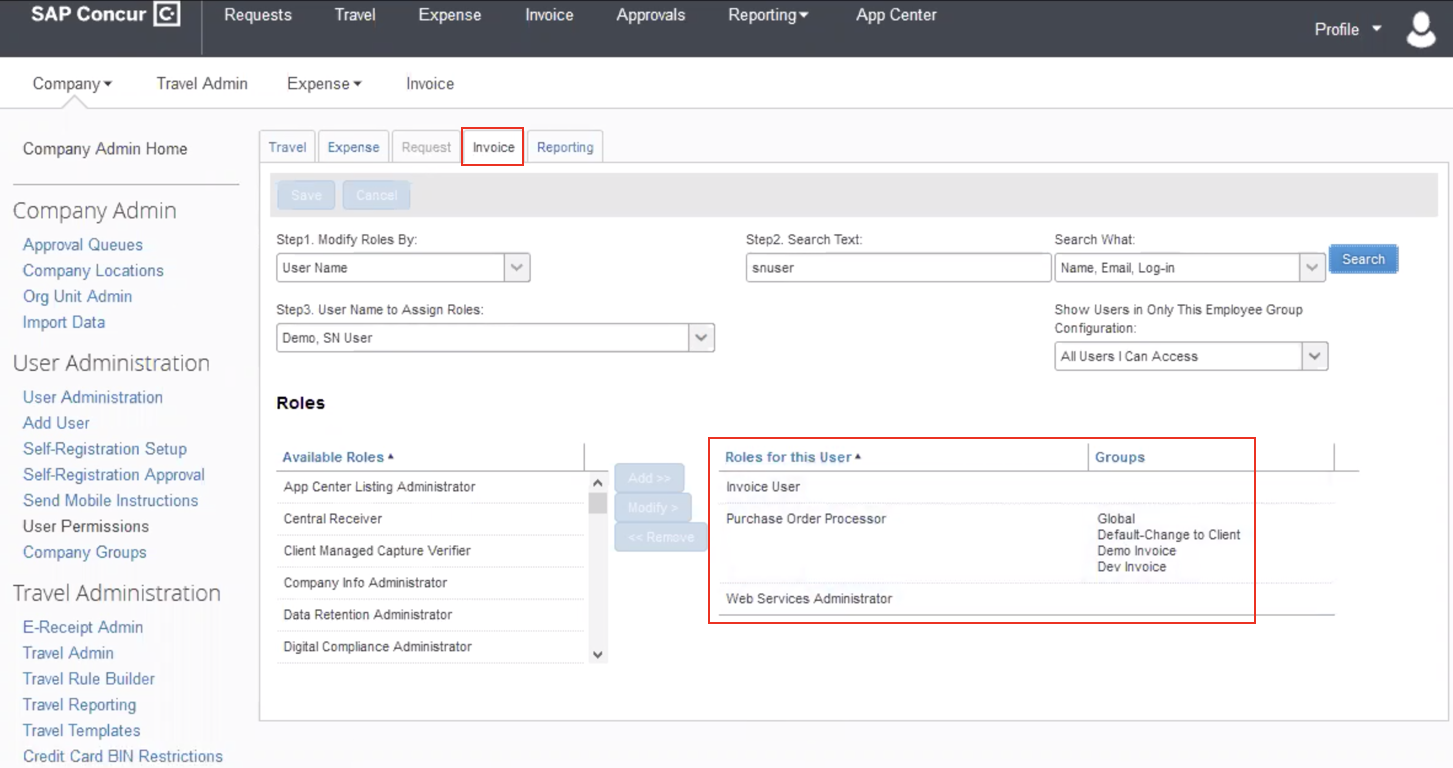Screen dimensions: 1453x768
Task: Open the Approval Queues link
Action: [83, 245]
